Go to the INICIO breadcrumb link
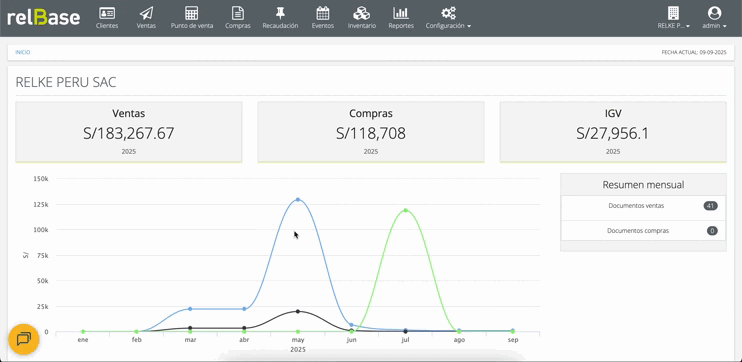This screenshot has width=742, height=362. coord(23,53)
